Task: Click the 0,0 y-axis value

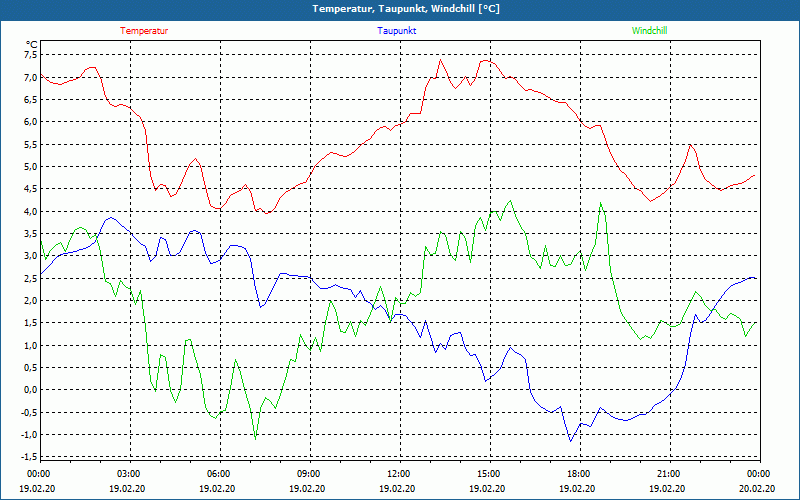Action: point(31,390)
